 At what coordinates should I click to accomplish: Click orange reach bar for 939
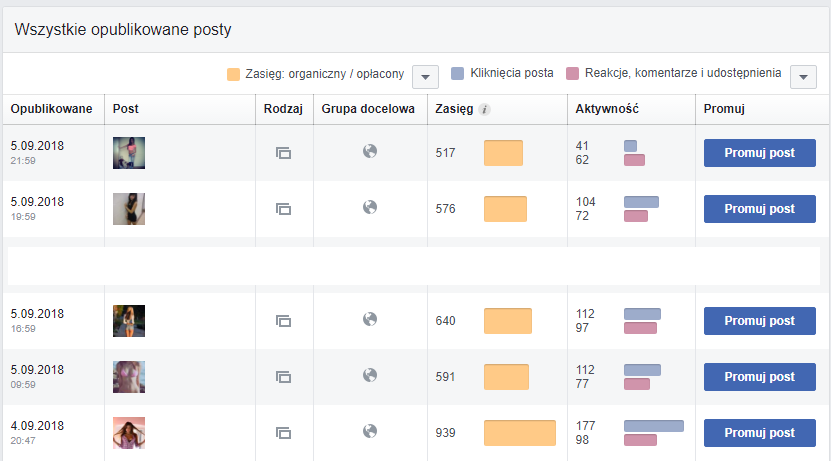[520, 433]
